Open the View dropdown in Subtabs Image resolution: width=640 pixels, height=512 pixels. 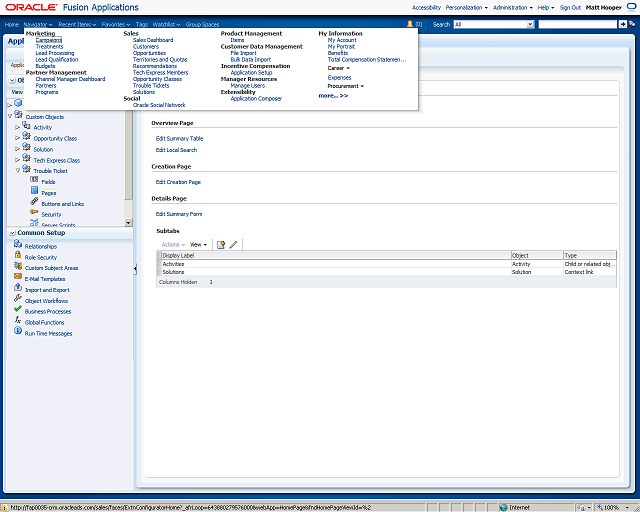[198, 245]
